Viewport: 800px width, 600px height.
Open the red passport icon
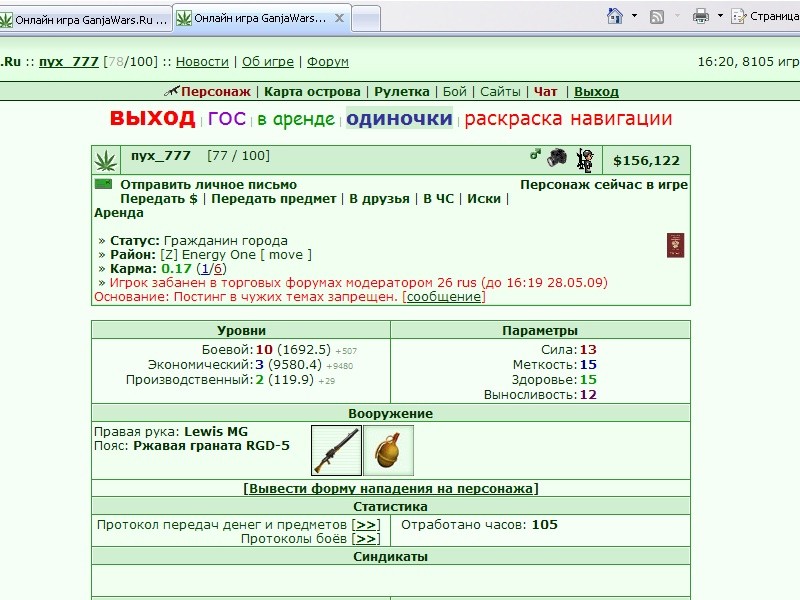click(x=675, y=245)
